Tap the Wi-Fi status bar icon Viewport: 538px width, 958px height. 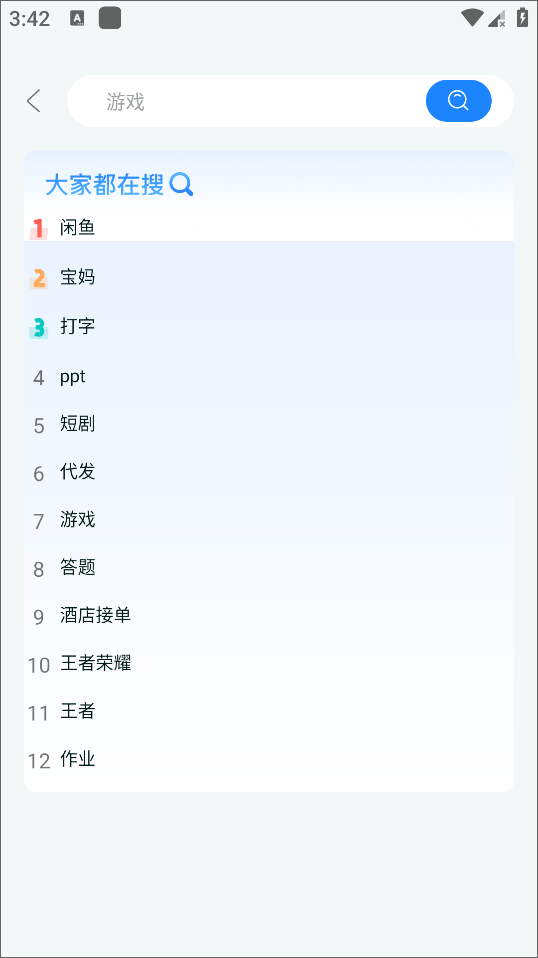coord(472,18)
